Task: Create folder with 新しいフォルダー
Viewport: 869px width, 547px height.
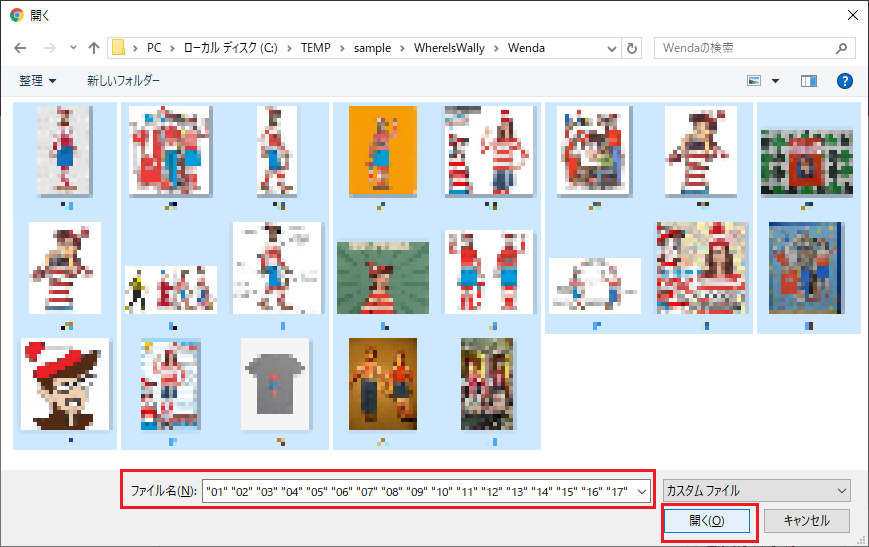Action: [123, 81]
